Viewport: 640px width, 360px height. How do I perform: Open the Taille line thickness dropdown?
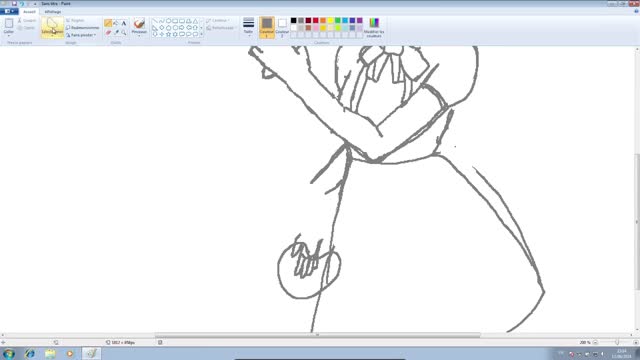pyautogui.click(x=248, y=27)
